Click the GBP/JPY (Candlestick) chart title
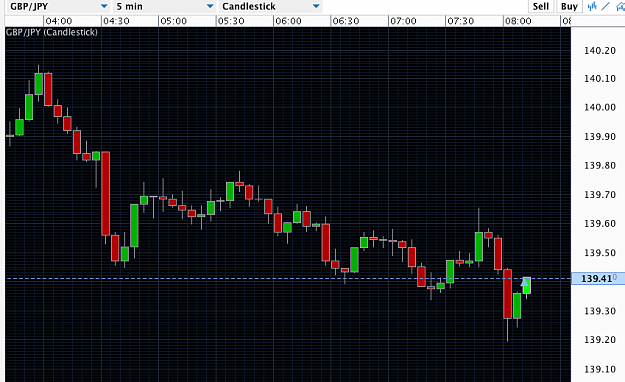 [x=51, y=32]
